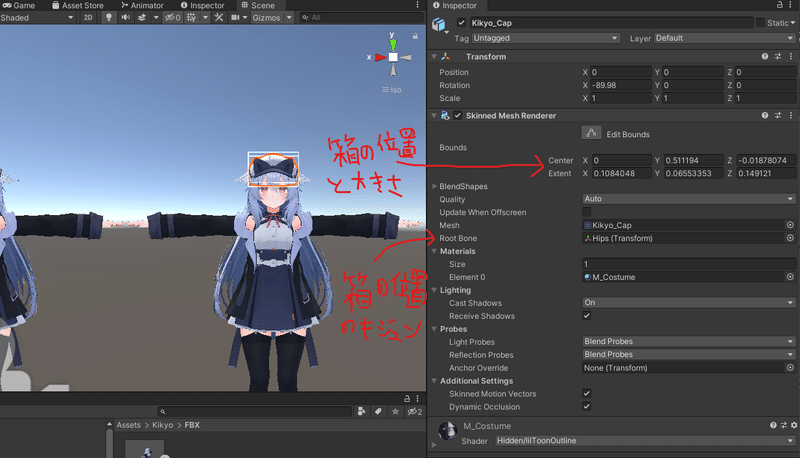This screenshot has height=458, width=800.
Task: Expand the BlendShapes foldout
Action: pos(434,186)
